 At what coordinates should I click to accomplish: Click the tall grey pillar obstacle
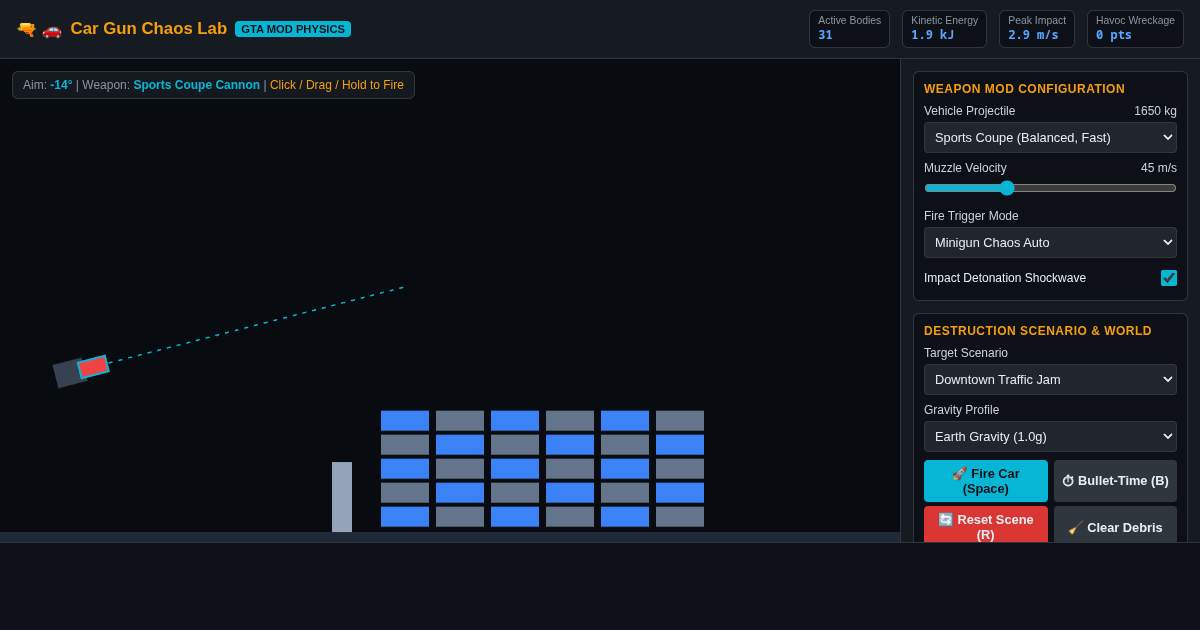pos(342,497)
